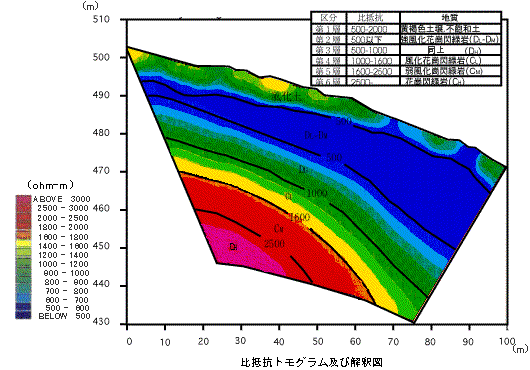Click the CM label in red zone

279,229
